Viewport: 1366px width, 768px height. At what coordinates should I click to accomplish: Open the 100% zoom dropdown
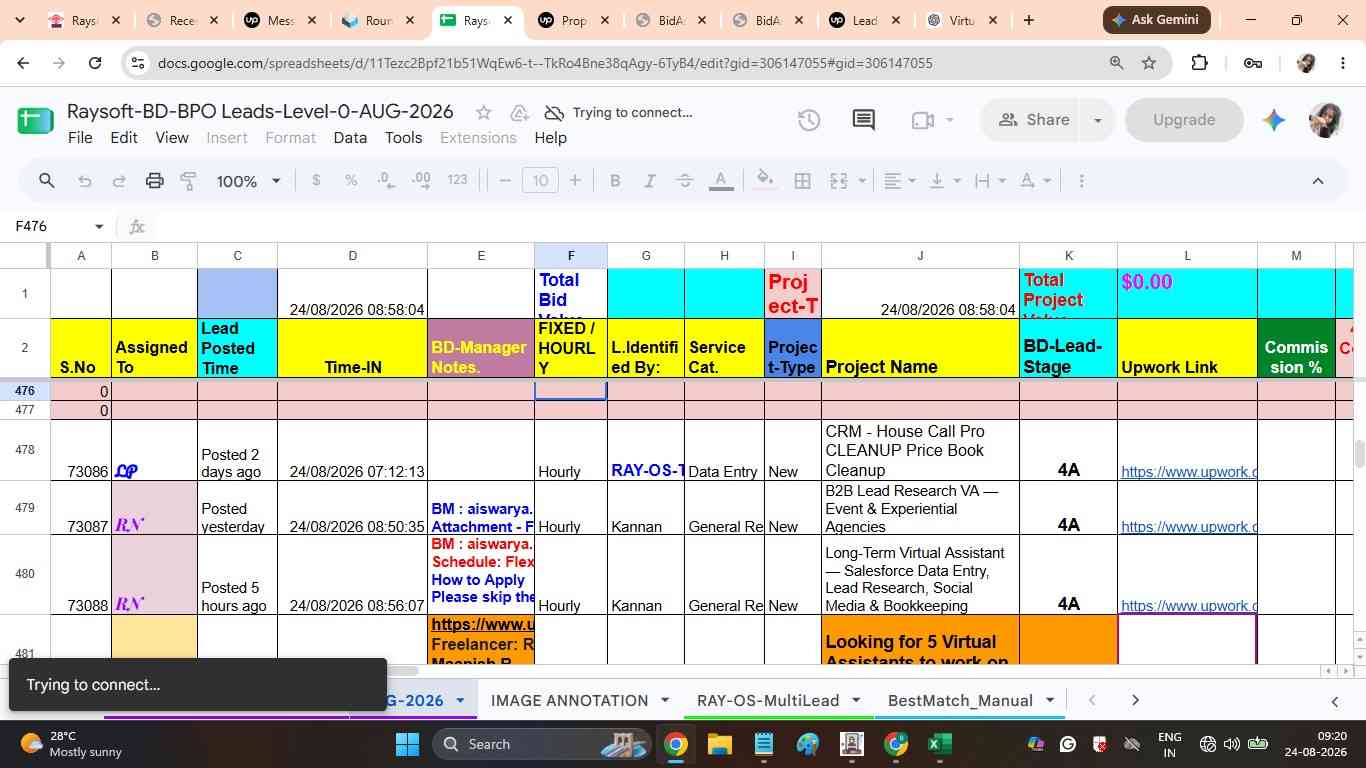pos(248,181)
